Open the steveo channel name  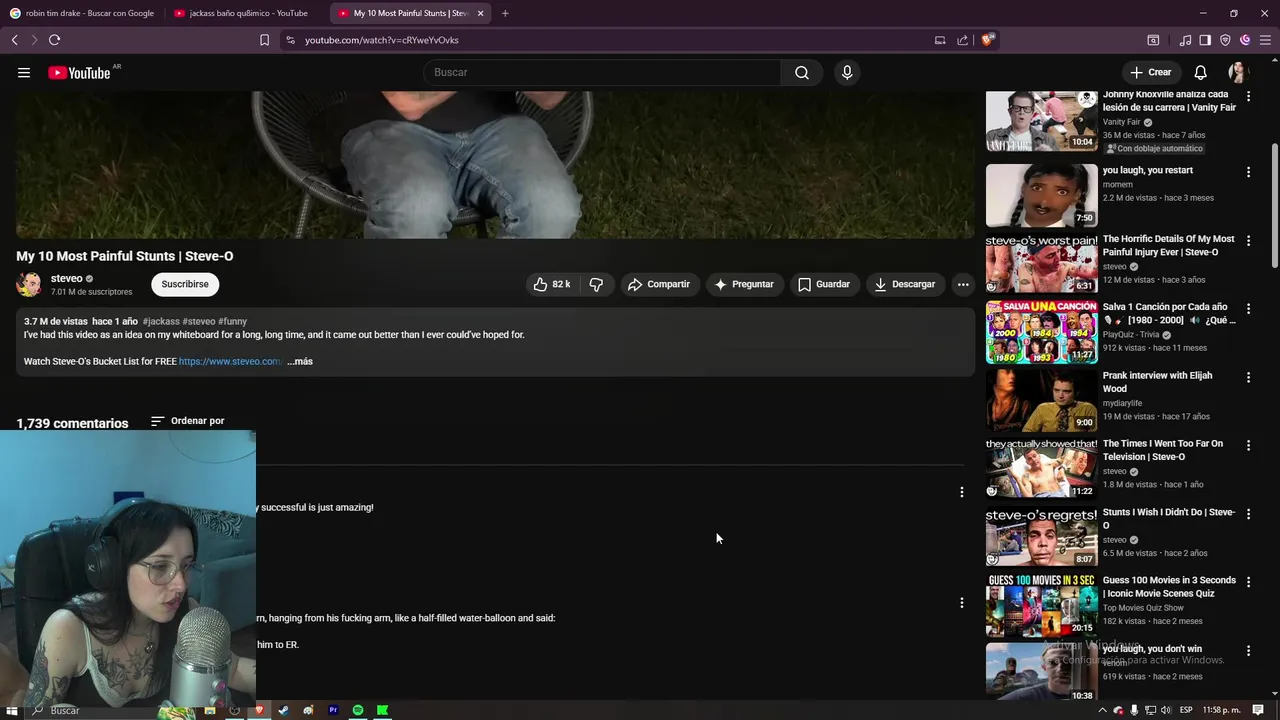[x=67, y=278]
